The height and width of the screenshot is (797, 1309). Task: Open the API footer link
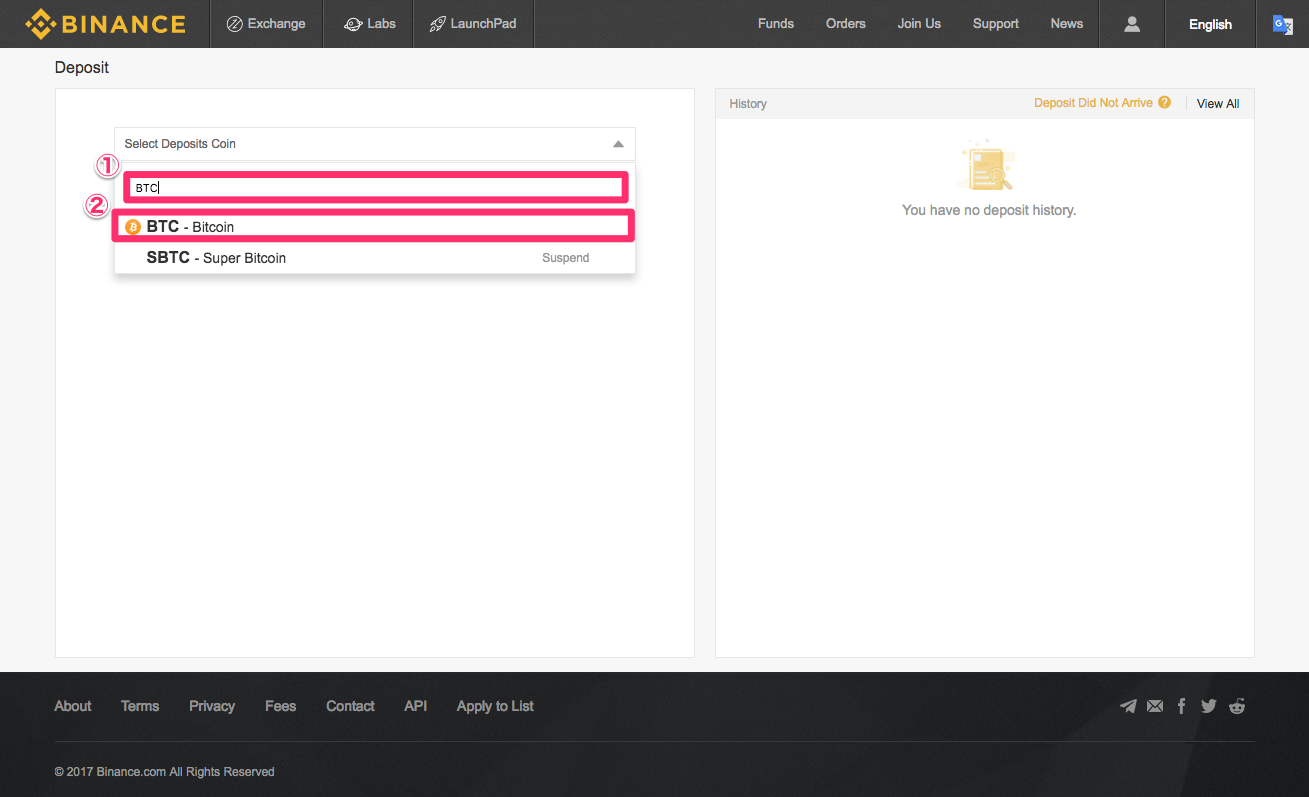[x=416, y=706]
